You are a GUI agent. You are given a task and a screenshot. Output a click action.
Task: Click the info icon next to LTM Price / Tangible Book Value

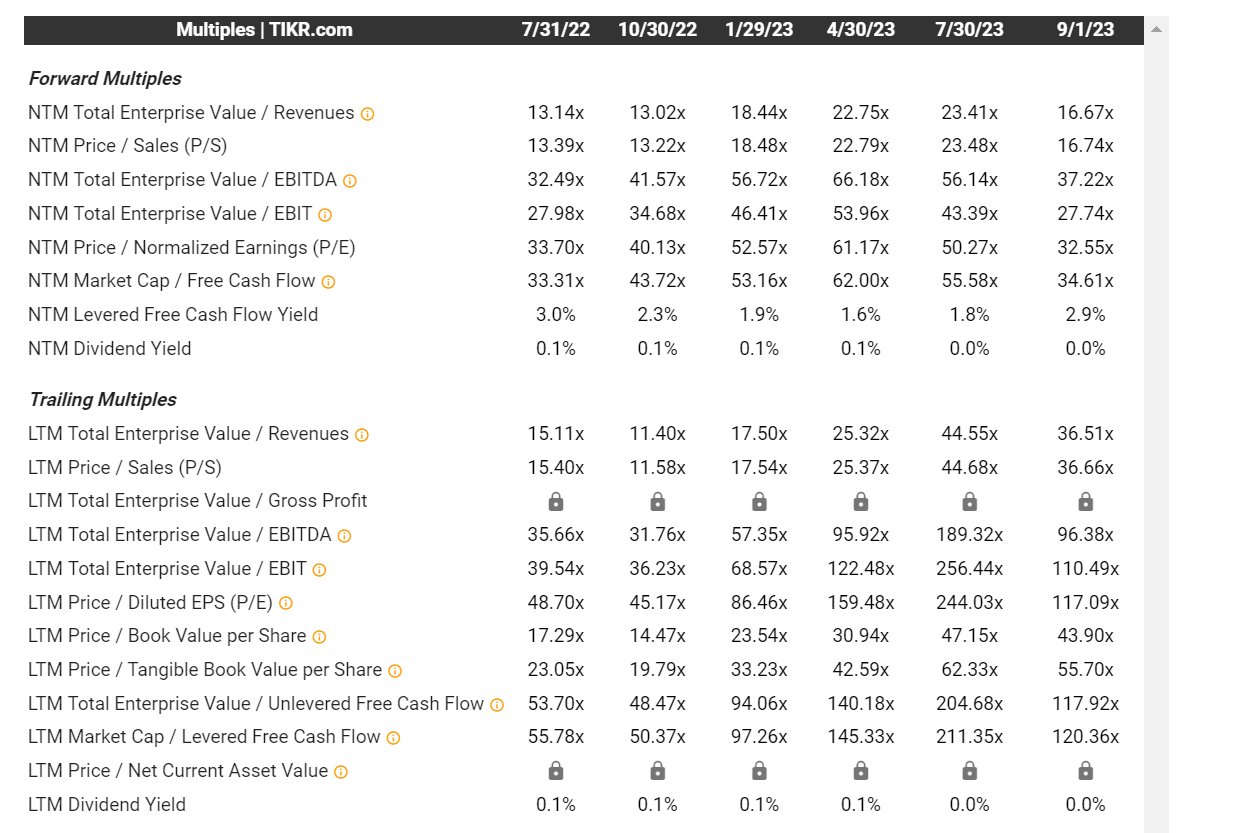[x=395, y=670]
